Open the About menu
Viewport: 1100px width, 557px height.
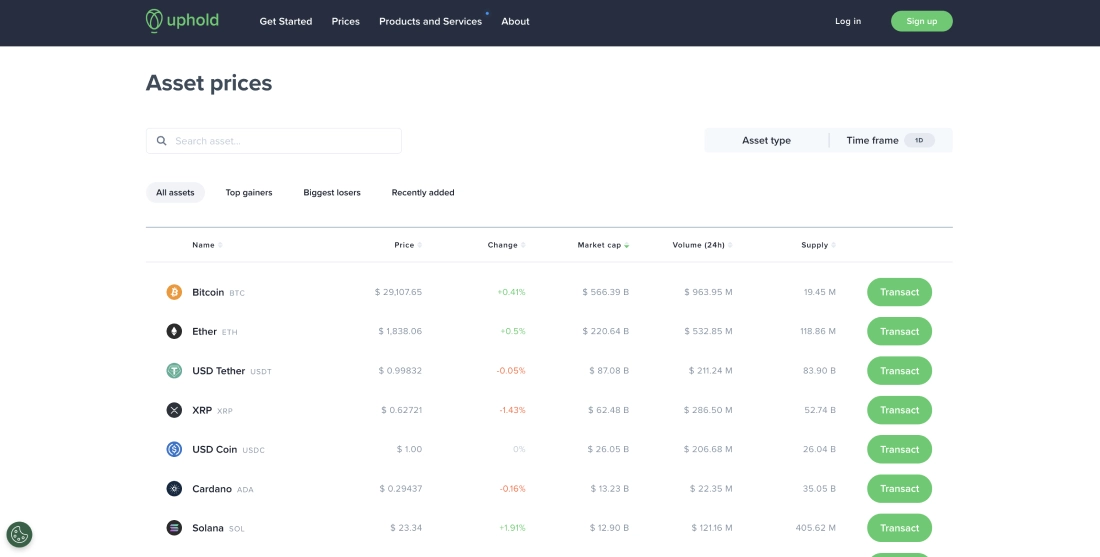pyautogui.click(x=515, y=21)
